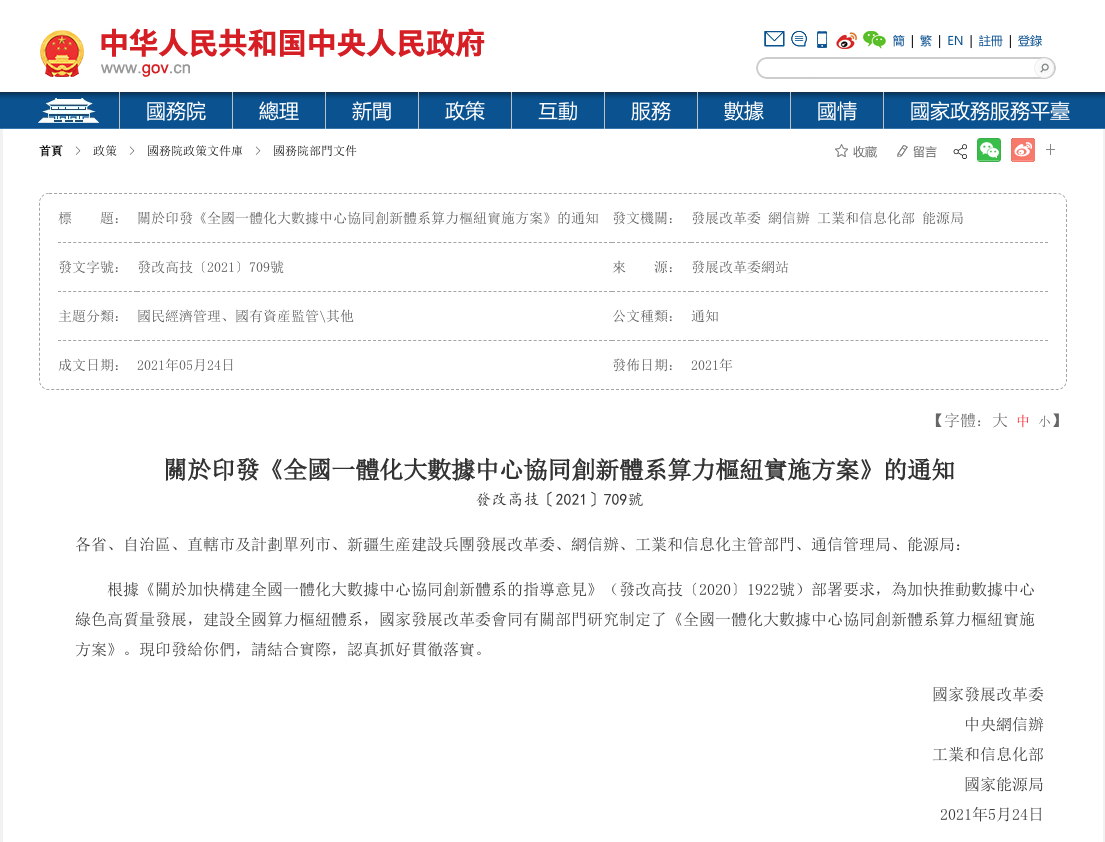
Task: Open the mobile phone version icon
Action: [x=822, y=39]
